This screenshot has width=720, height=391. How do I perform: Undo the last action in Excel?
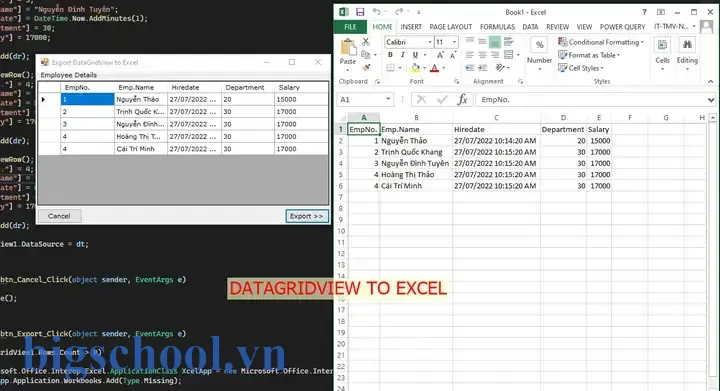[377, 12]
